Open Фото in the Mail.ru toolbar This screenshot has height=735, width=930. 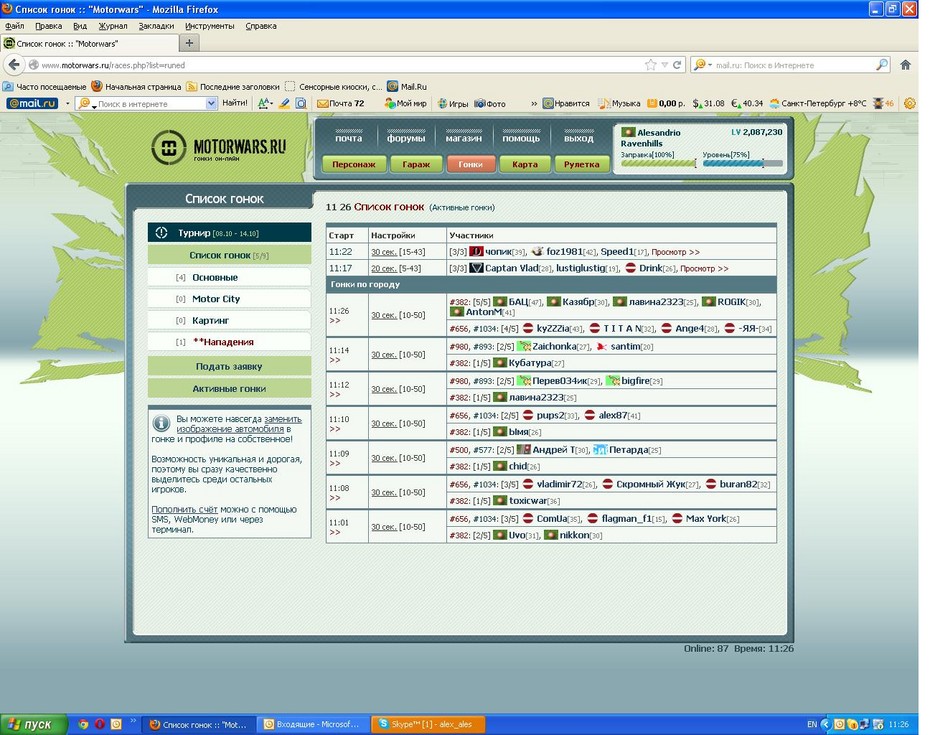[491, 103]
